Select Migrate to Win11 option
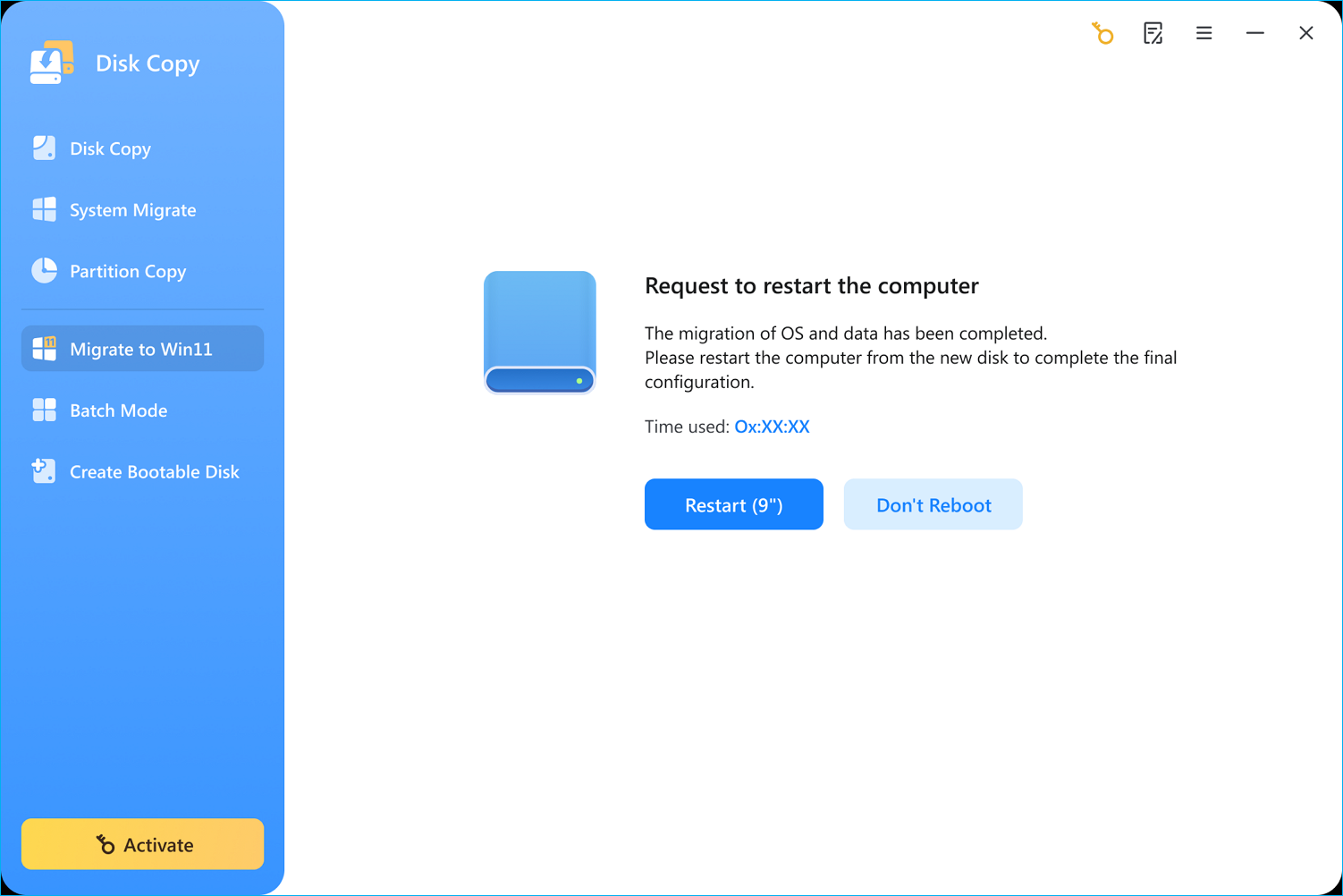 (x=142, y=349)
